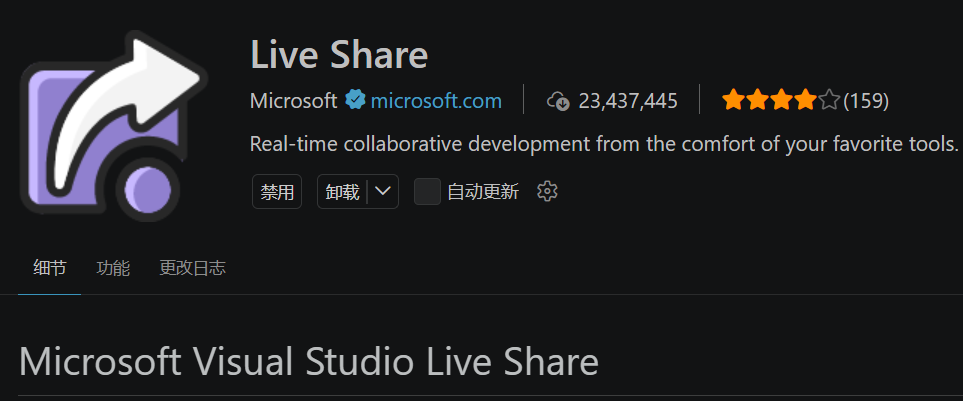963x401 pixels.
Task: Switch to the 更改日志 tab
Action: (x=193, y=268)
